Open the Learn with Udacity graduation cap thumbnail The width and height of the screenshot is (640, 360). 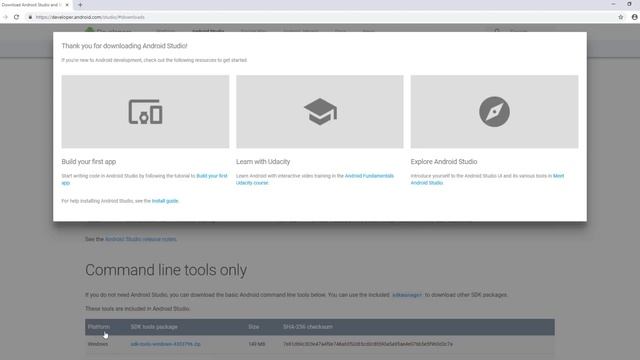[320, 111]
